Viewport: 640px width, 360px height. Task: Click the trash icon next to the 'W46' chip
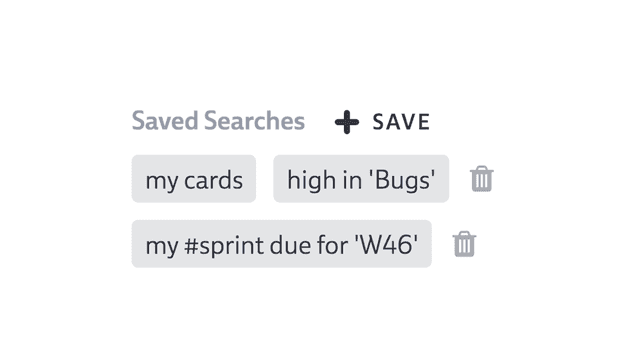(464, 244)
